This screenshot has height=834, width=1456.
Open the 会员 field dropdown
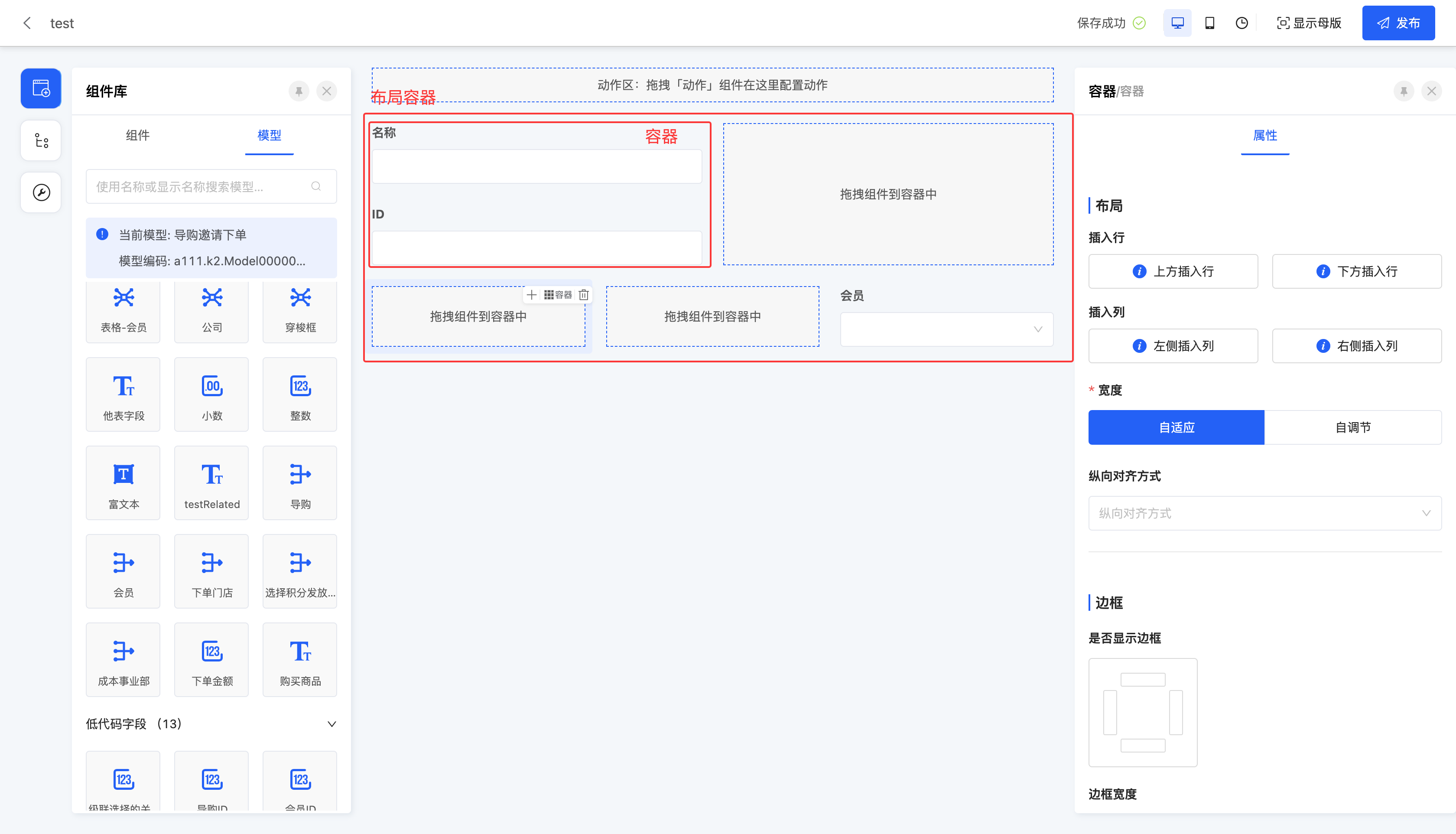coord(946,329)
